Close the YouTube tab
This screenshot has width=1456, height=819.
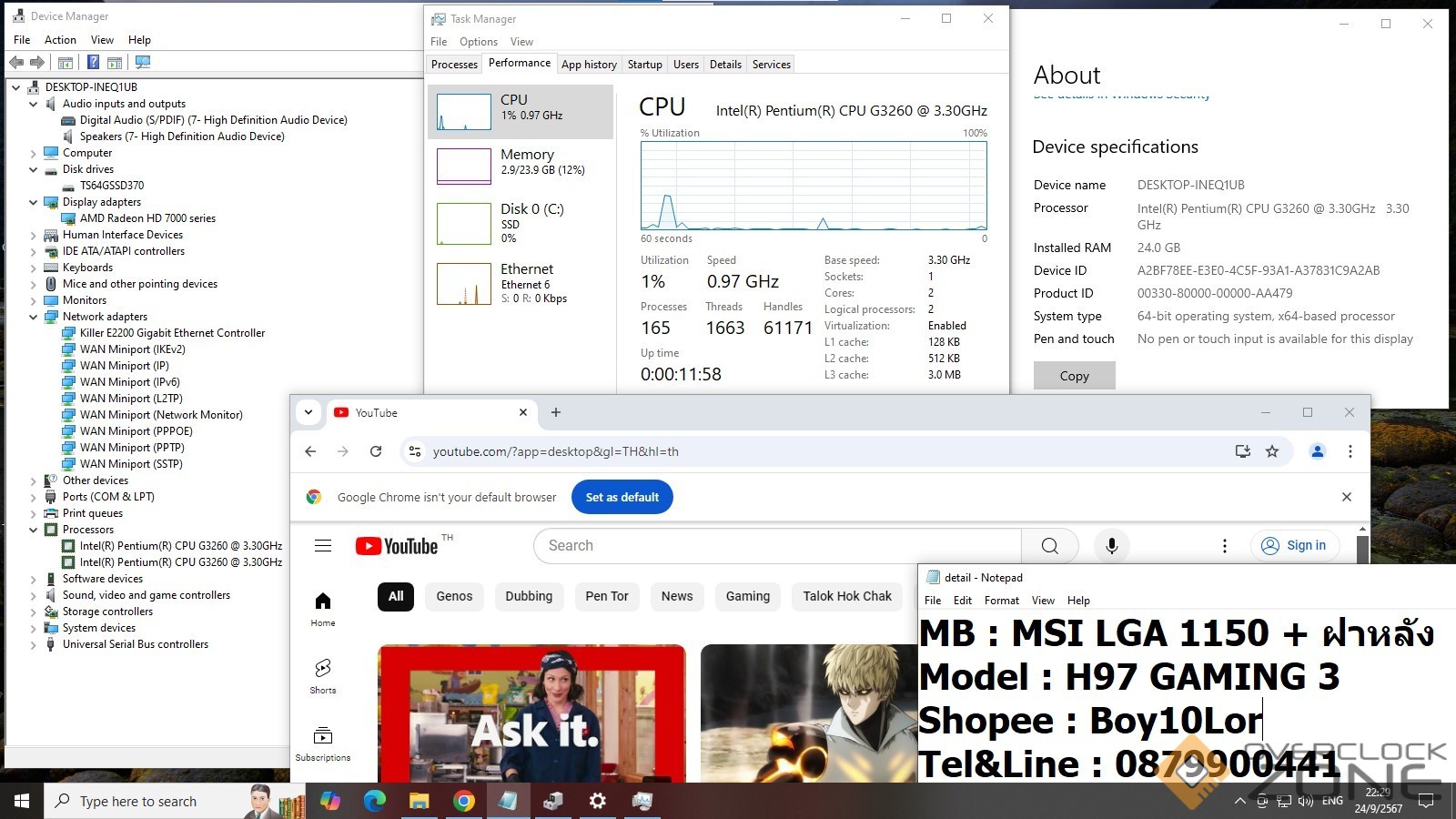coord(523,412)
